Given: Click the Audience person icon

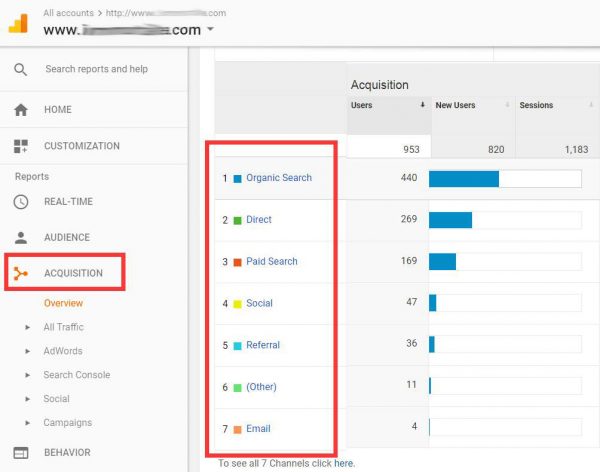Looking at the screenshot, I should pyautogui.click(x=20, y=237).
